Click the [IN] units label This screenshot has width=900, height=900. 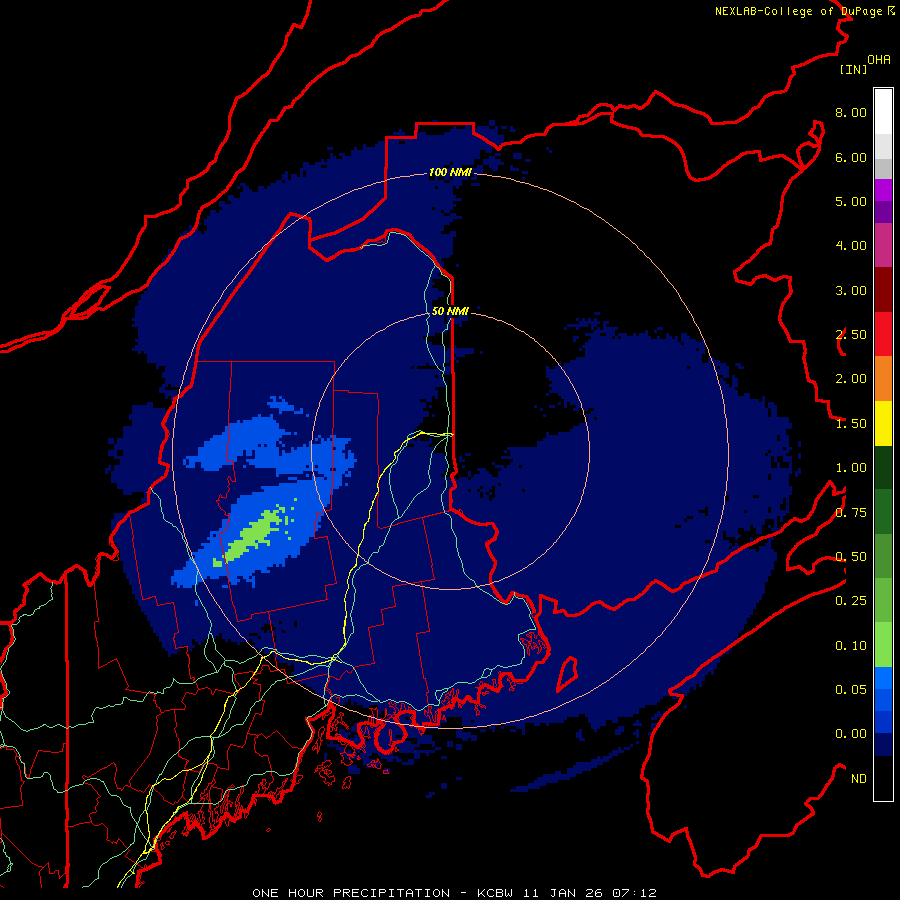[x=853, y=69]
